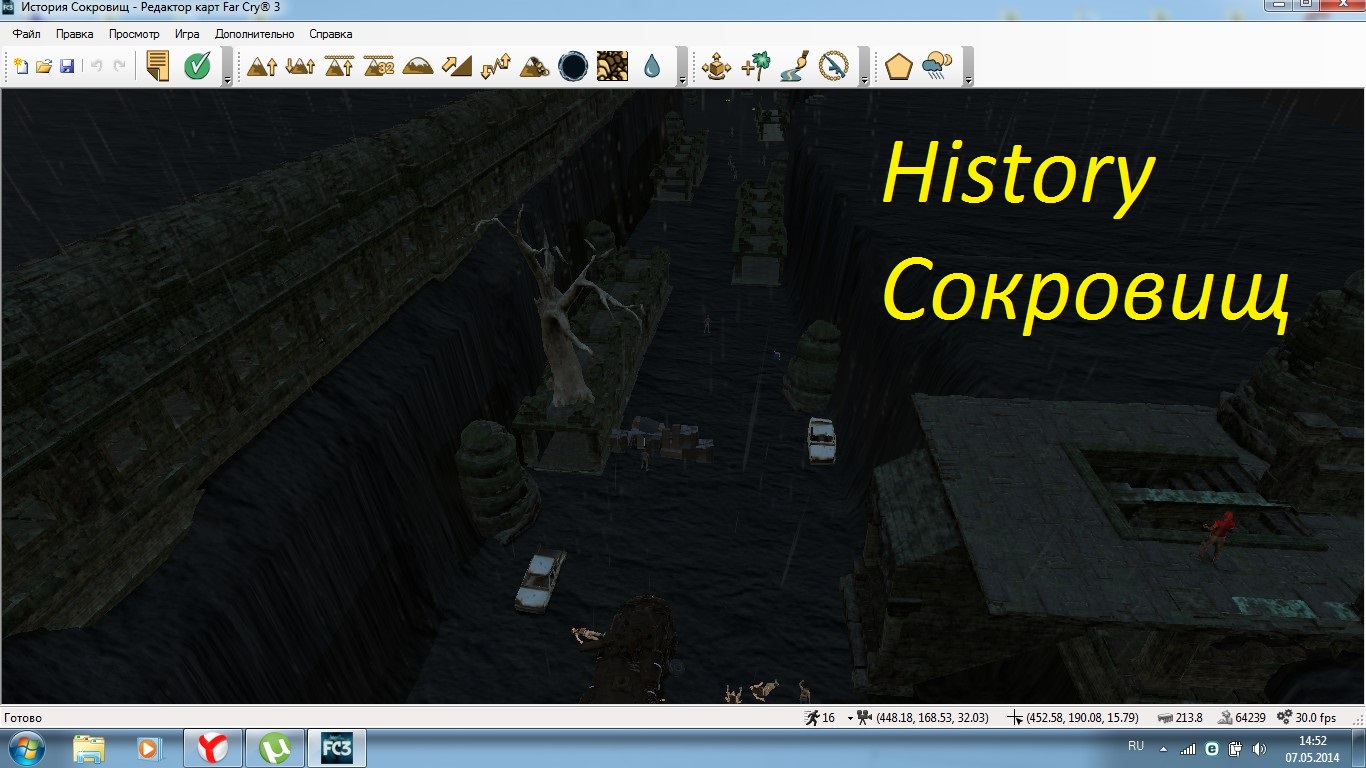Click the RU language indicator

1136,746
